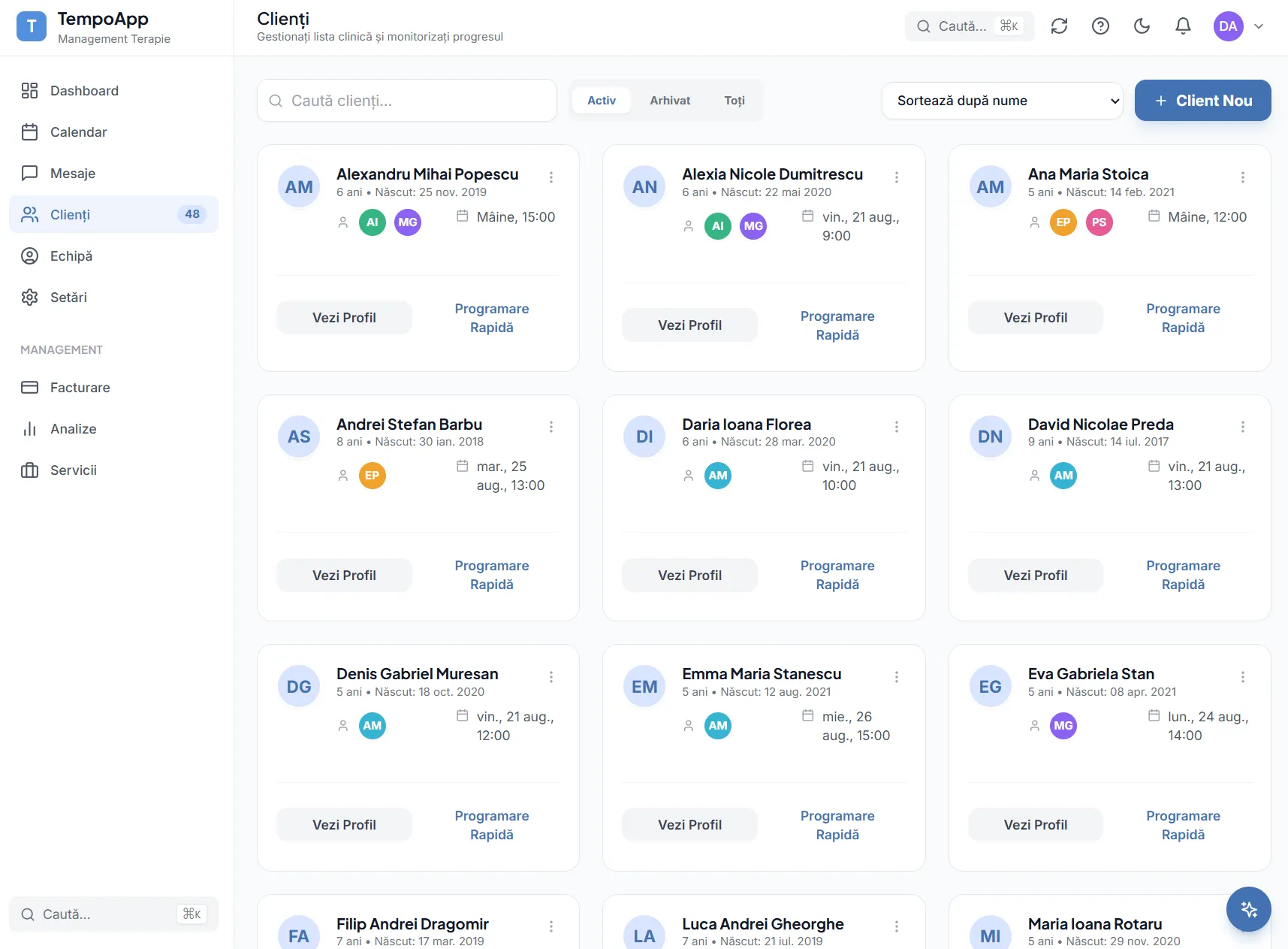Image resolution: width=1288 pixels, height=949 pixels.
Task: Open Servicii in the Management section
Action: click(113, 470)
